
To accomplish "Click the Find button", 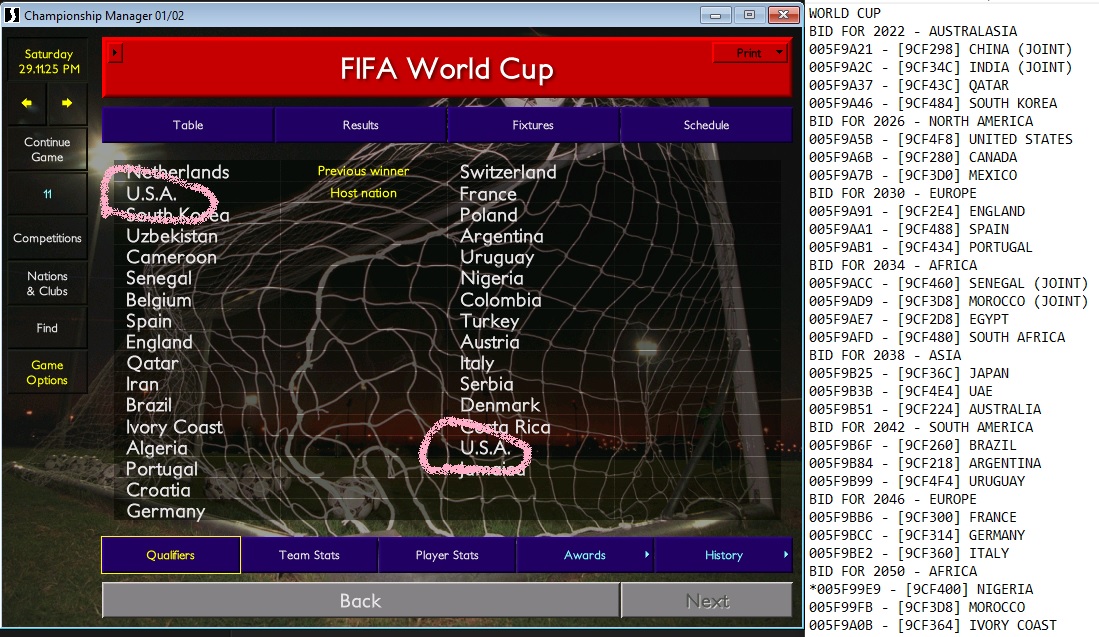I will click(x=47, y=328).
